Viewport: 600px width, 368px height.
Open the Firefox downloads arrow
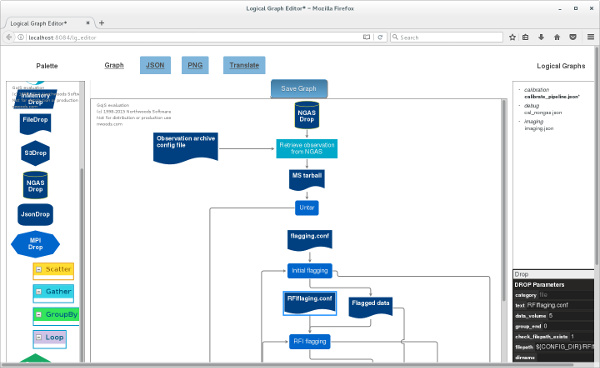point(541,37)
